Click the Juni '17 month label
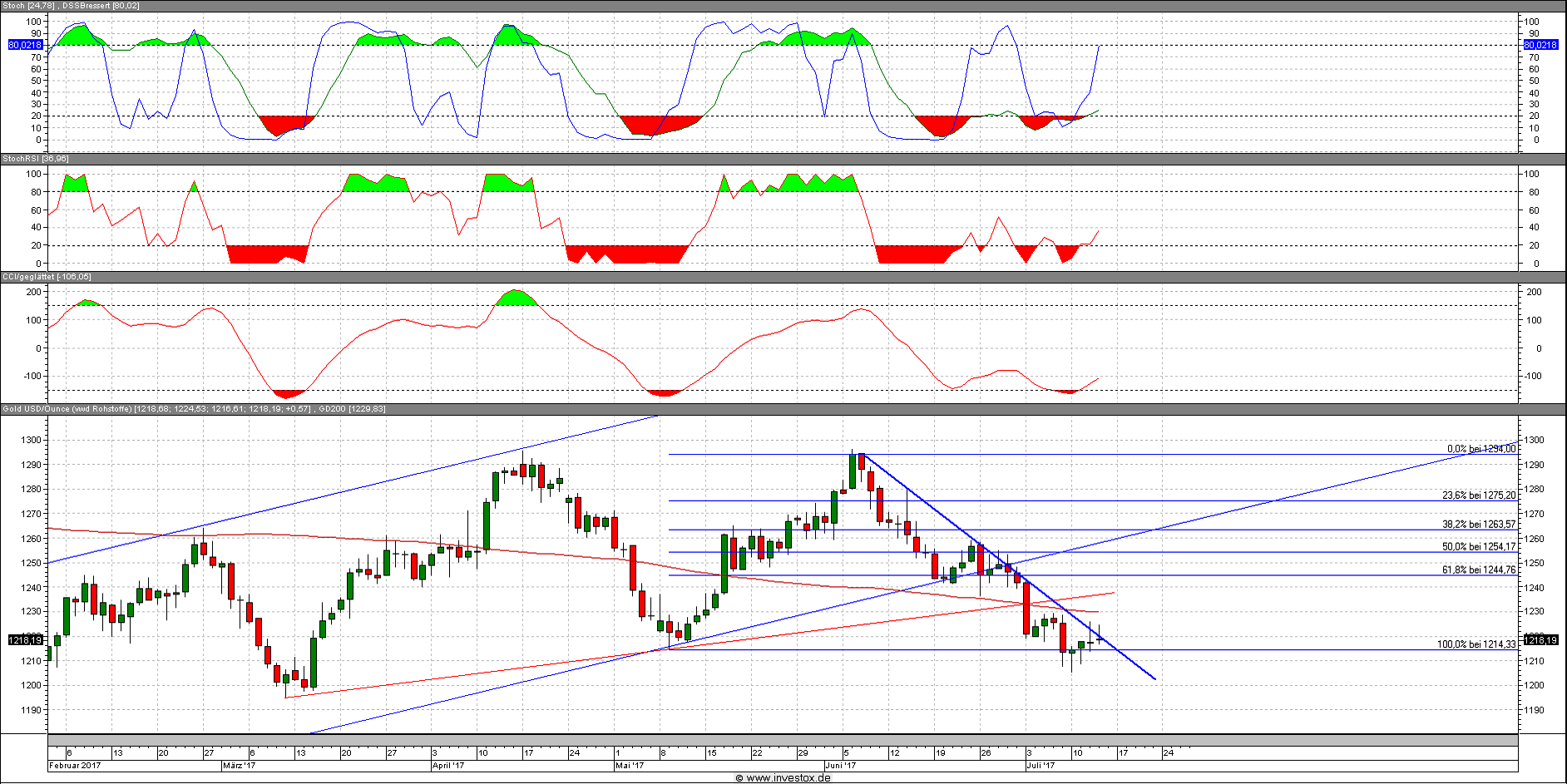Screen dimensions: 1567x784 [840, 766]
